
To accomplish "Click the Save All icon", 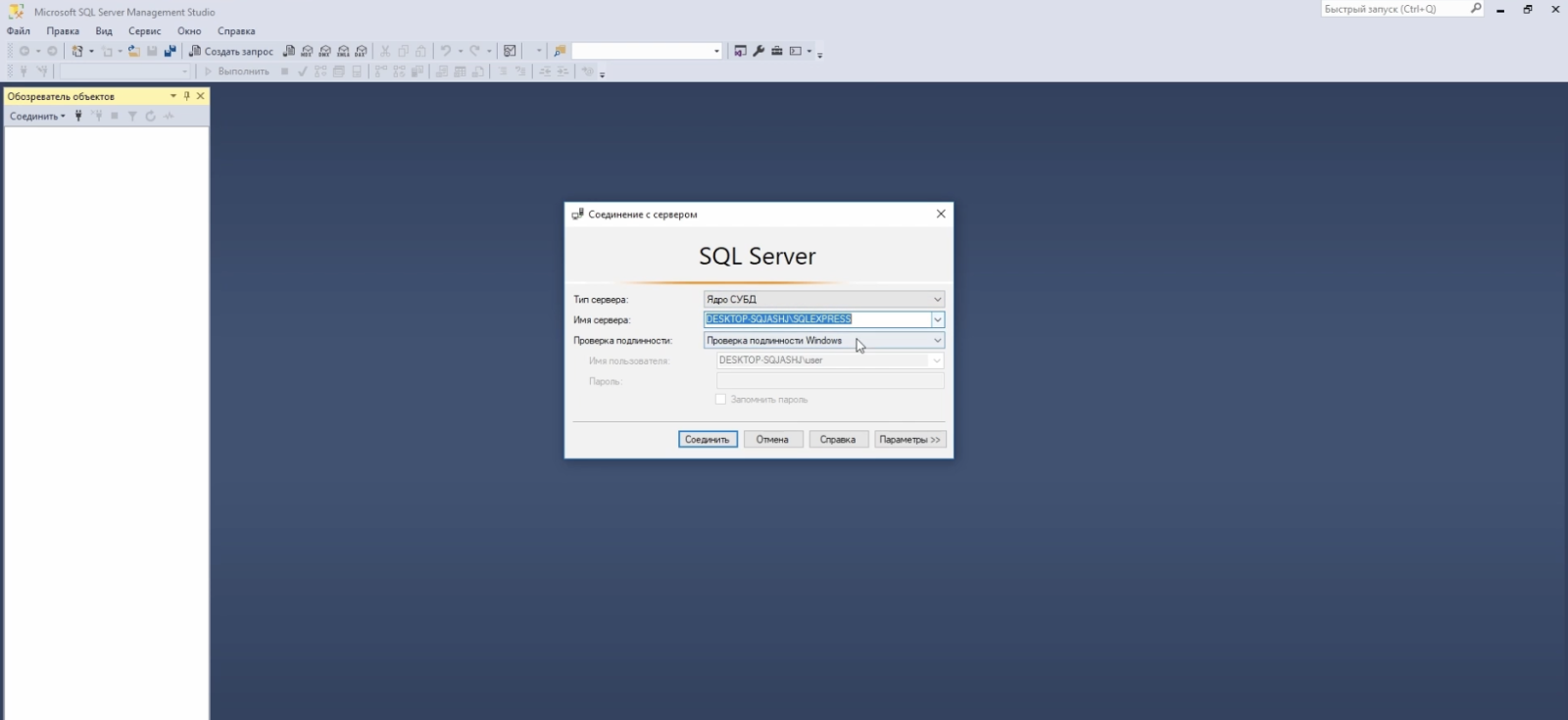I will click(170, 51).
